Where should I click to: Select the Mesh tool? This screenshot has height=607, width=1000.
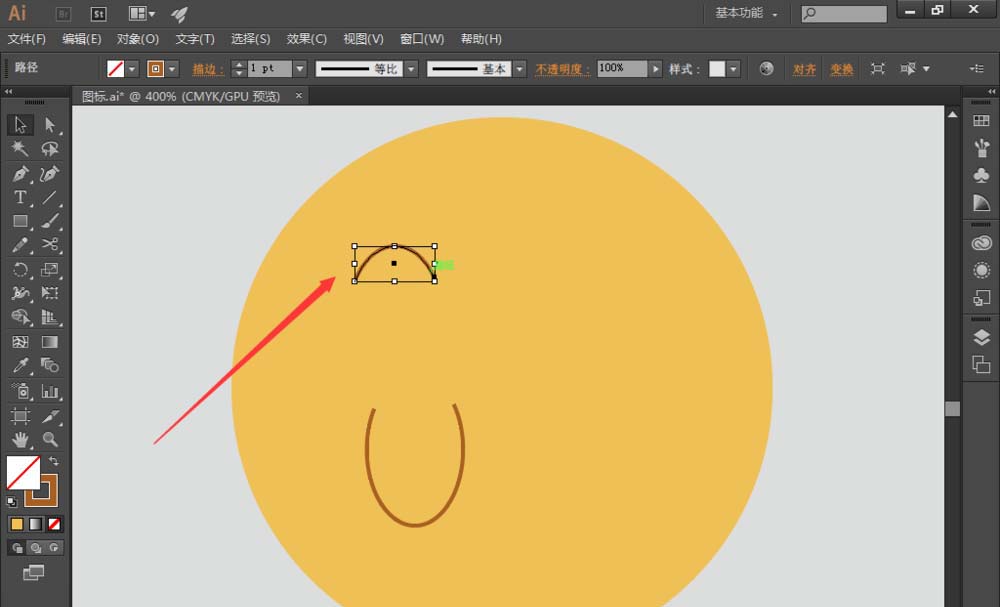click(20, 342)
